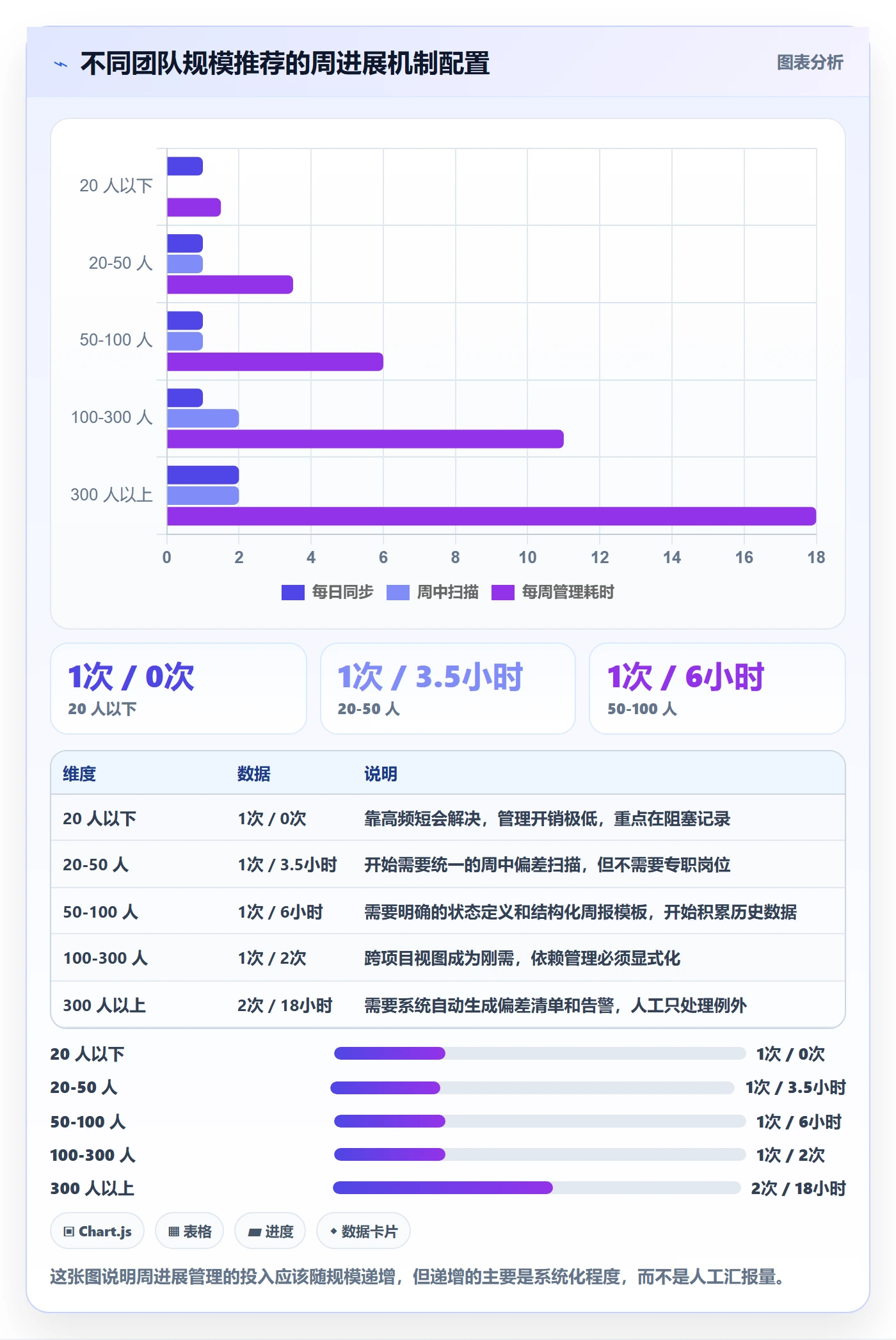Toggle the 每日同步 legend color swatch
This screenshot has height=1340, width=896.
pyautogui.click(x=292, y=593)
